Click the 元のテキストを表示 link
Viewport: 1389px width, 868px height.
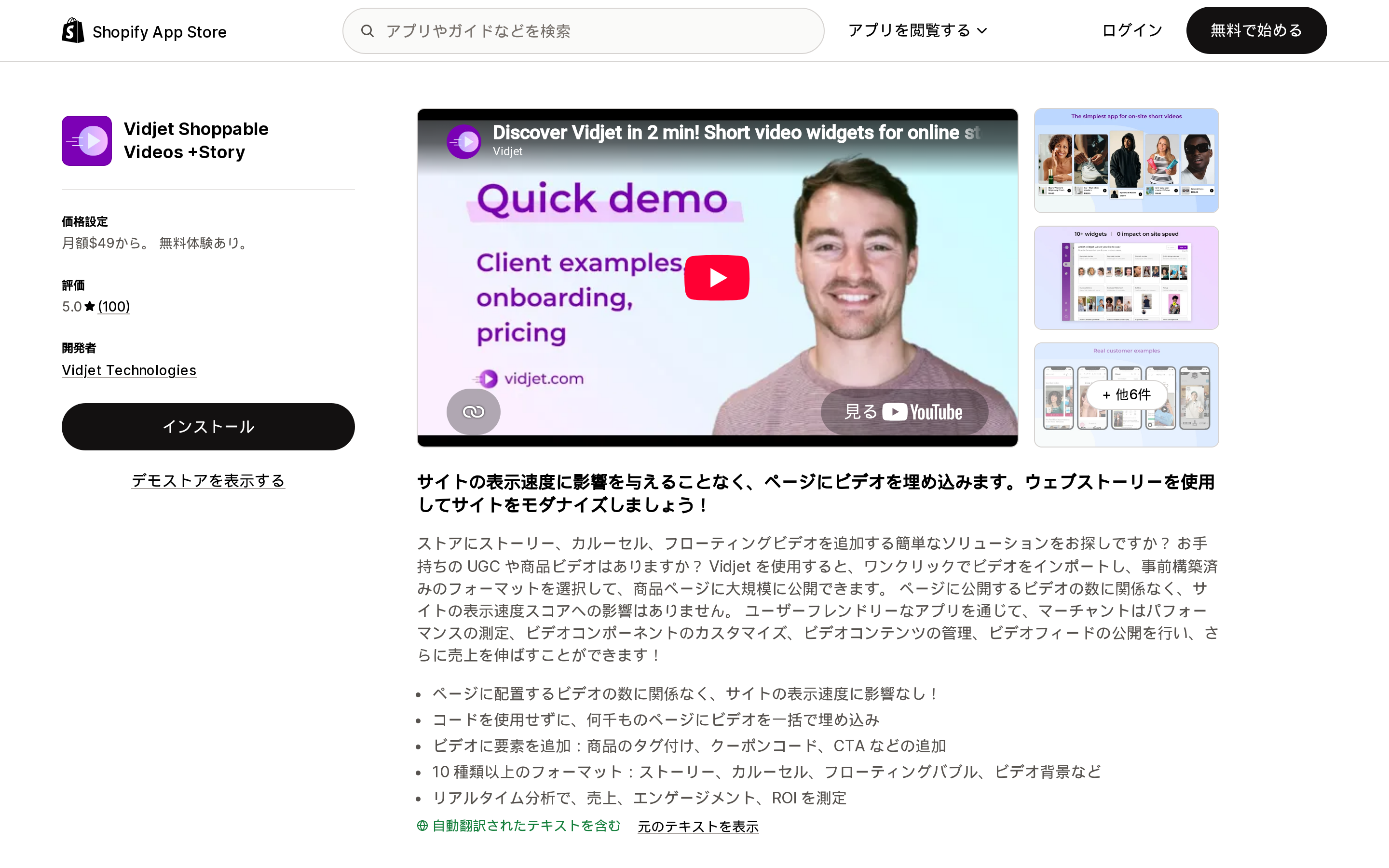698,826
